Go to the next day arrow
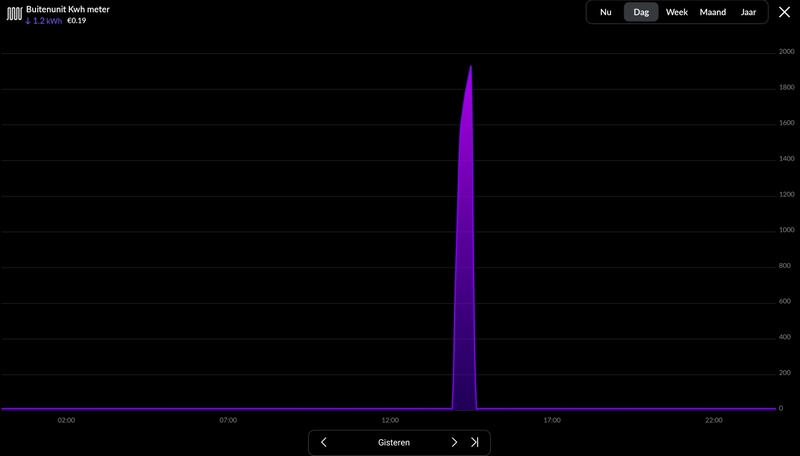The image size is (800, 456). (454, 442)
